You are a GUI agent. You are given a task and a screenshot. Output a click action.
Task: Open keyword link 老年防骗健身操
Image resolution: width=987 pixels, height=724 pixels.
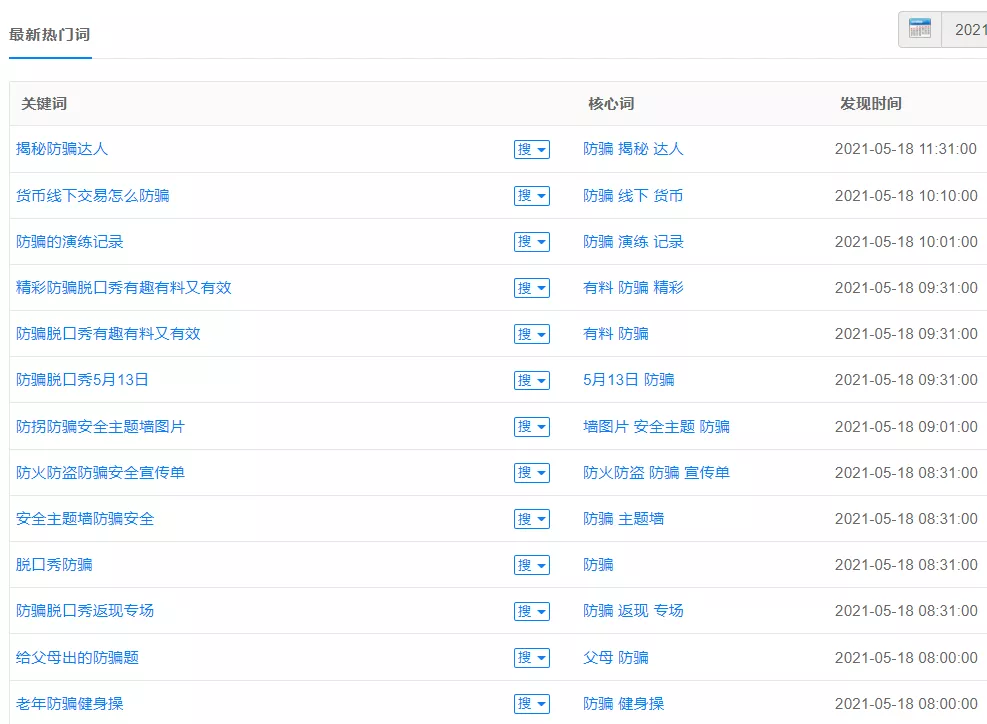pos(70,704)
